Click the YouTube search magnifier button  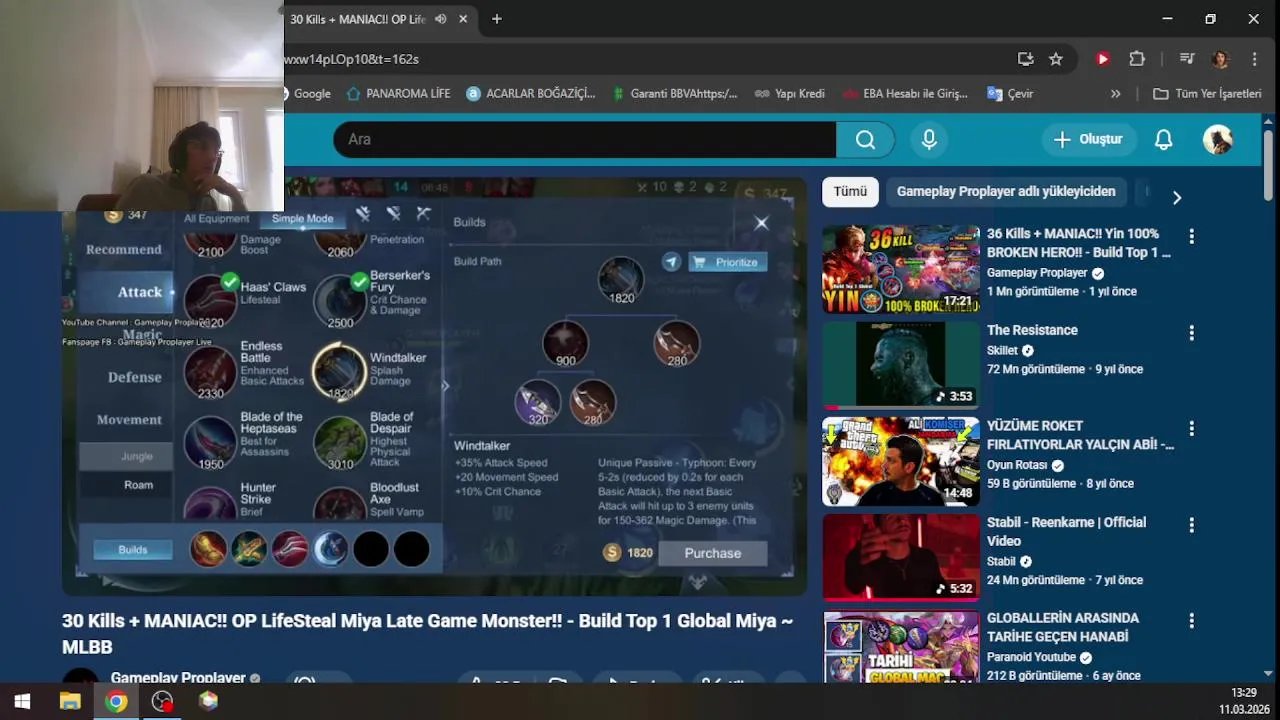[866, 140]
